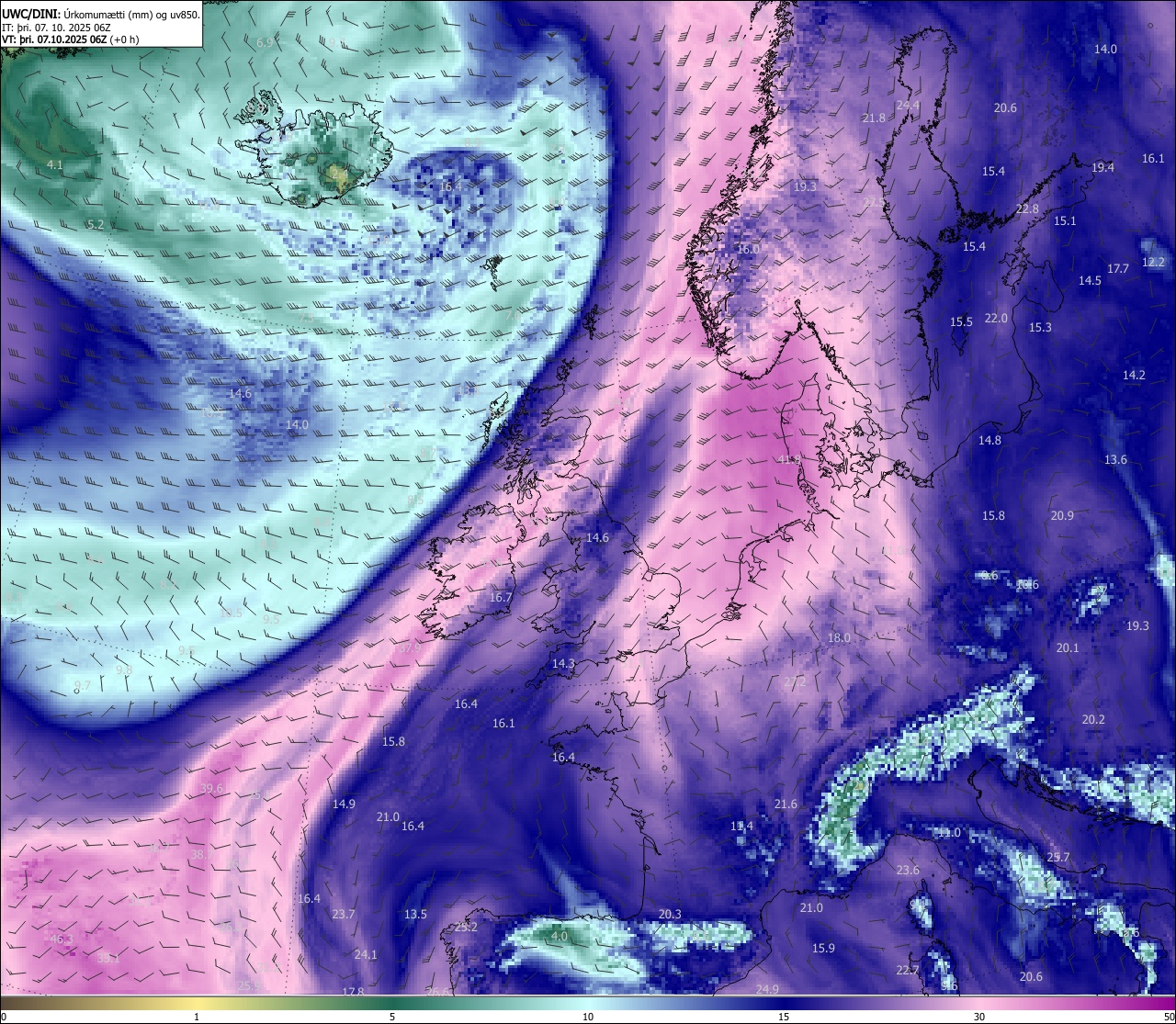Click the map value 21.8
This screenshot has width=1176, height=1024.
click(x=874, y=118)
